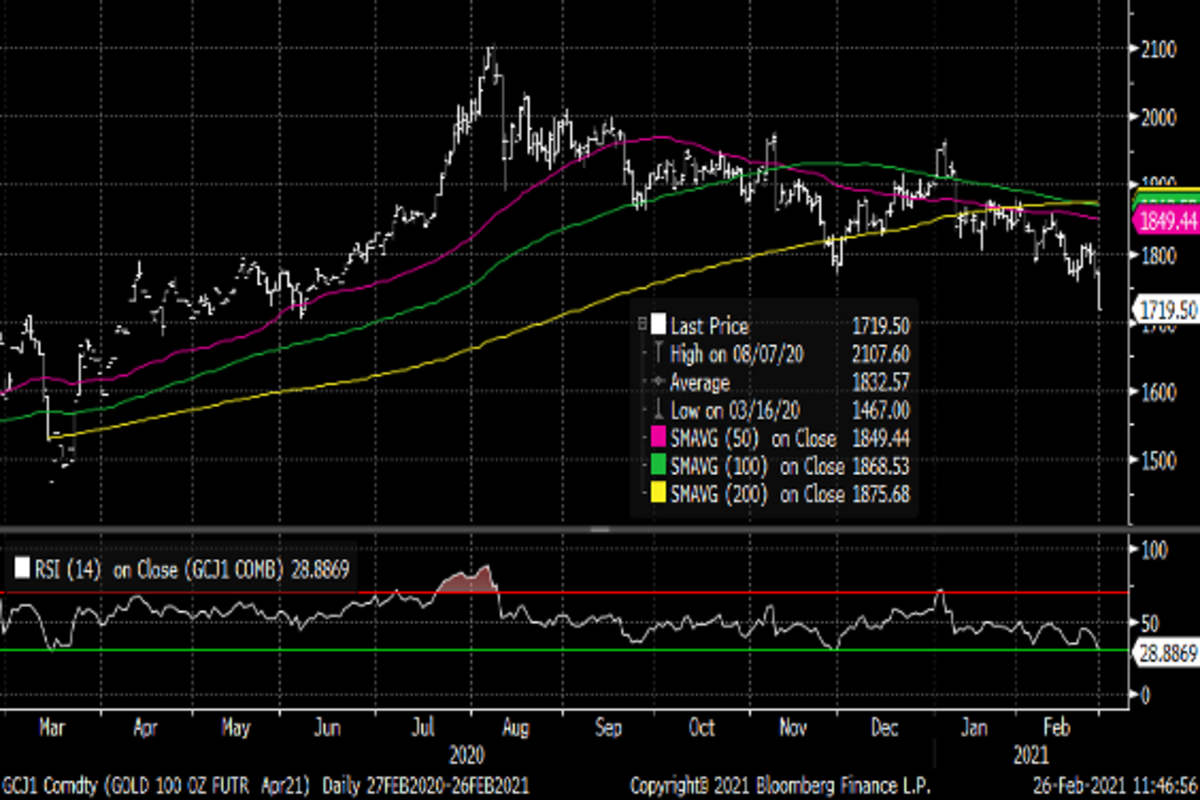Screen dimensions: 1200x800
Task: Click the 1719.50 last price axis tag
Action: click(1168, 311)
